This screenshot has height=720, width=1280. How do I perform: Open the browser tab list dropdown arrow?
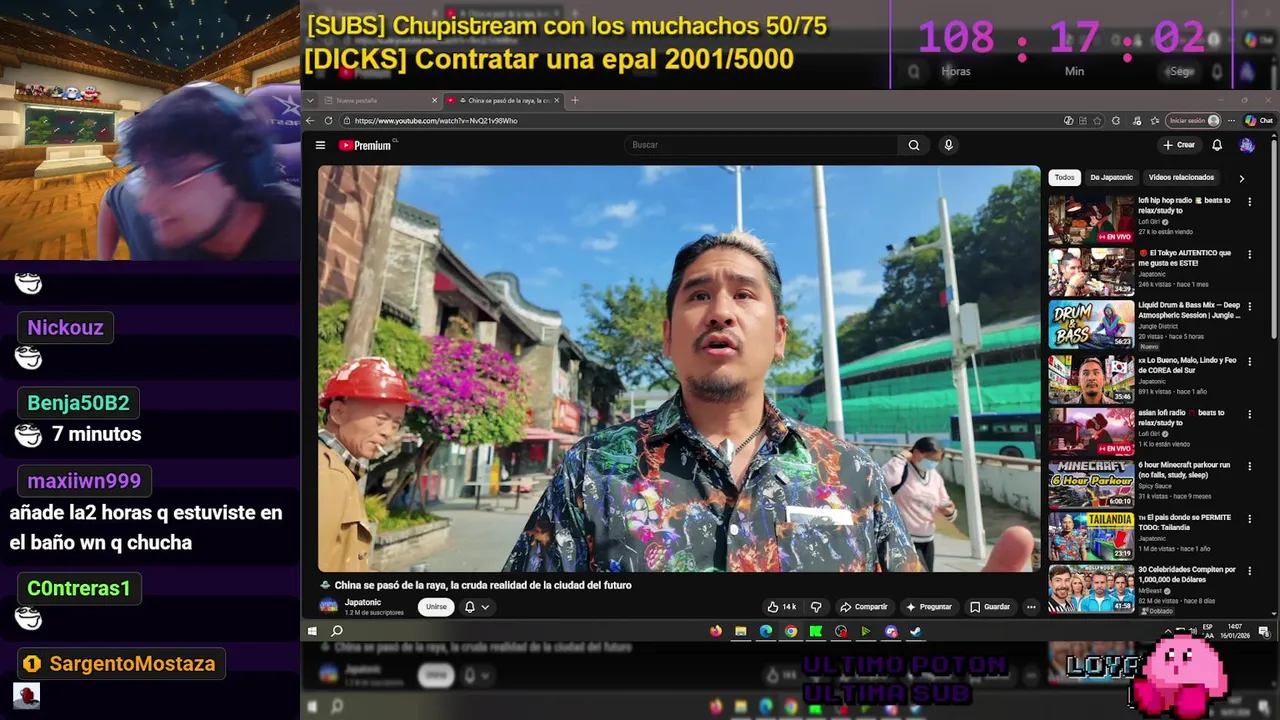coord(311,101)
